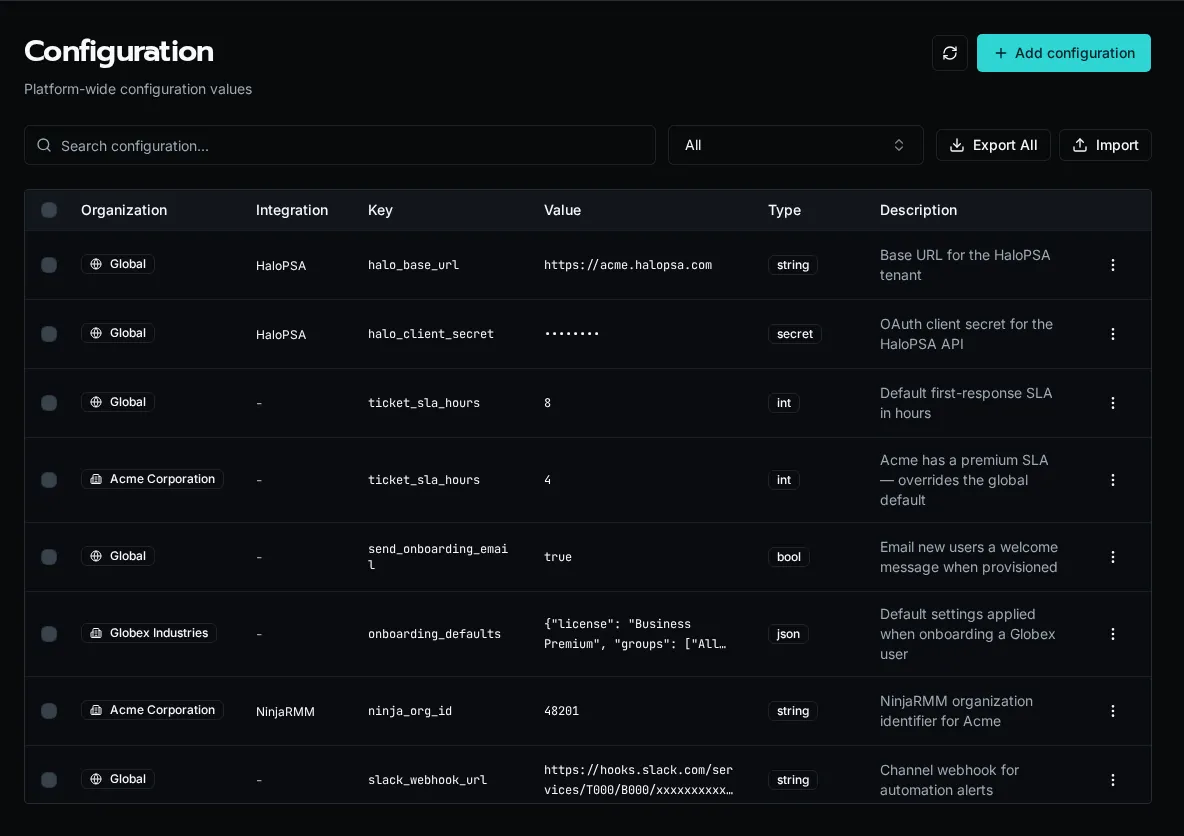Click the Organization column header

tap(124, 210)
